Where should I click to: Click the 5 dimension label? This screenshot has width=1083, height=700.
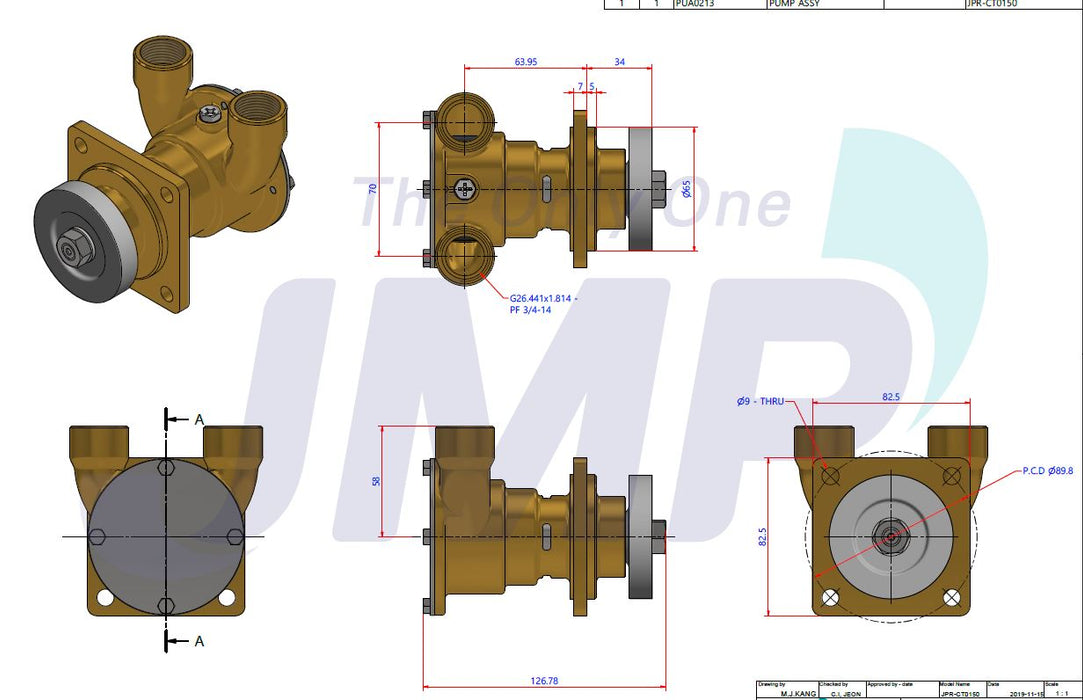[592, 87]
